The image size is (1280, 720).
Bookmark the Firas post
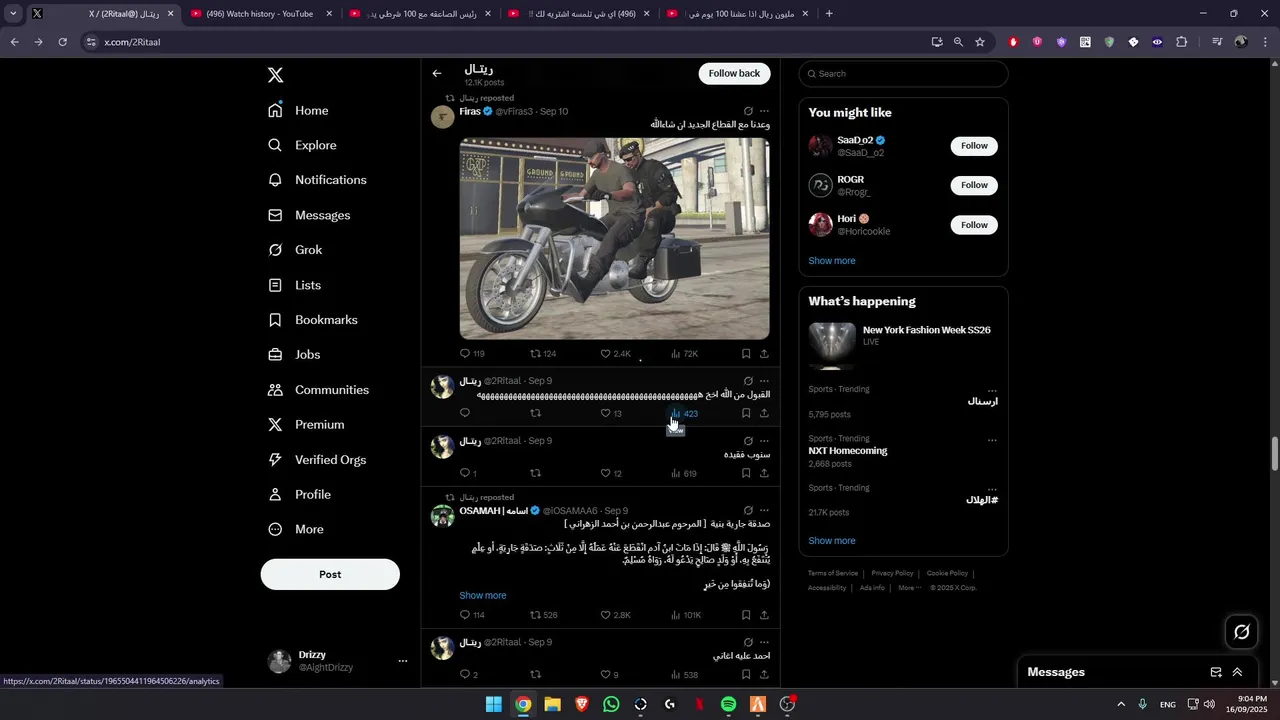coord(746,354)
